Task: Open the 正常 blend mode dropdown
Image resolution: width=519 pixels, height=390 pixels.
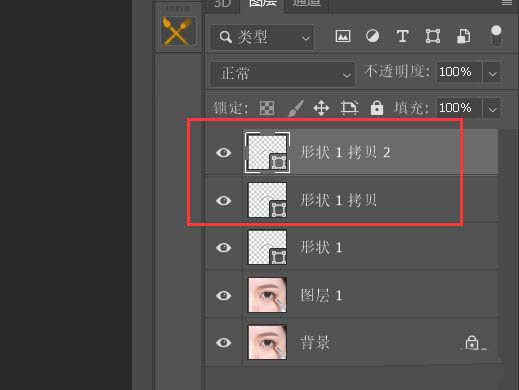Action: 282,74
